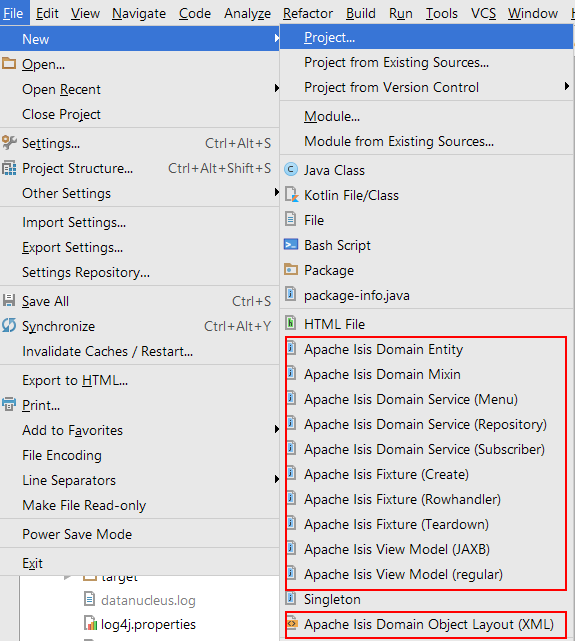Open Settings Repository...
The image size is (575, 641).
pyautogui.click(x=139, y=272)
